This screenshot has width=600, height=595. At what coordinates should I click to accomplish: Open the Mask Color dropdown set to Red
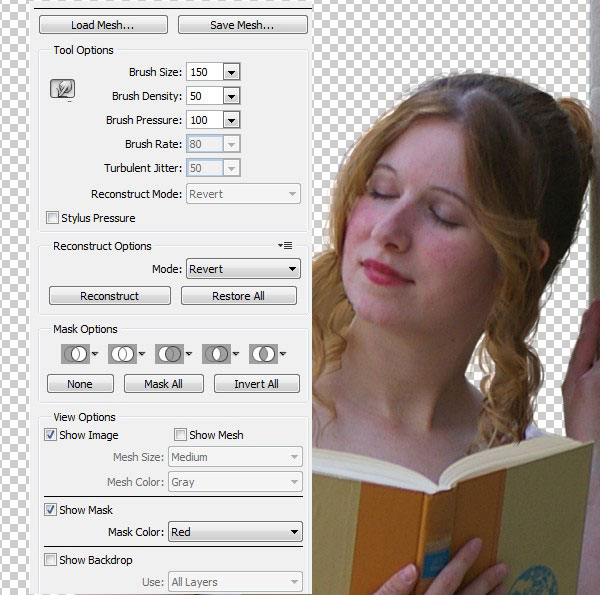pyautogui.click(x=235, y=532)
